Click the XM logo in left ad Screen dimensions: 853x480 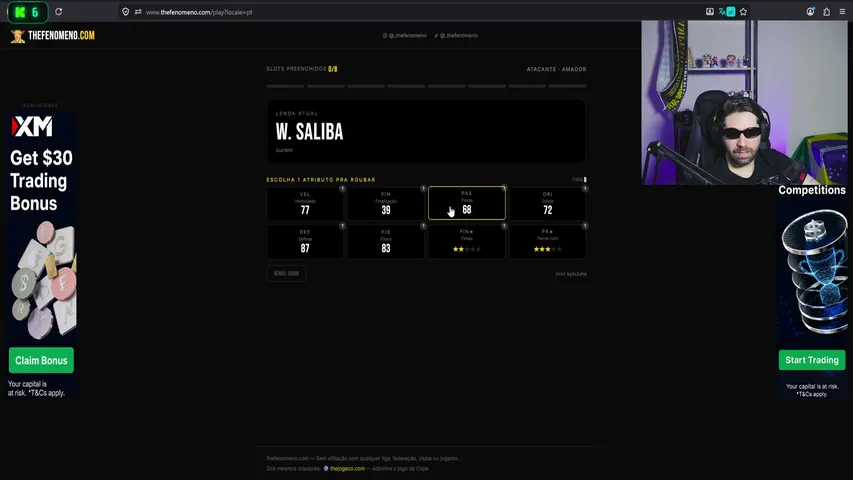click(x=32, y=127)
